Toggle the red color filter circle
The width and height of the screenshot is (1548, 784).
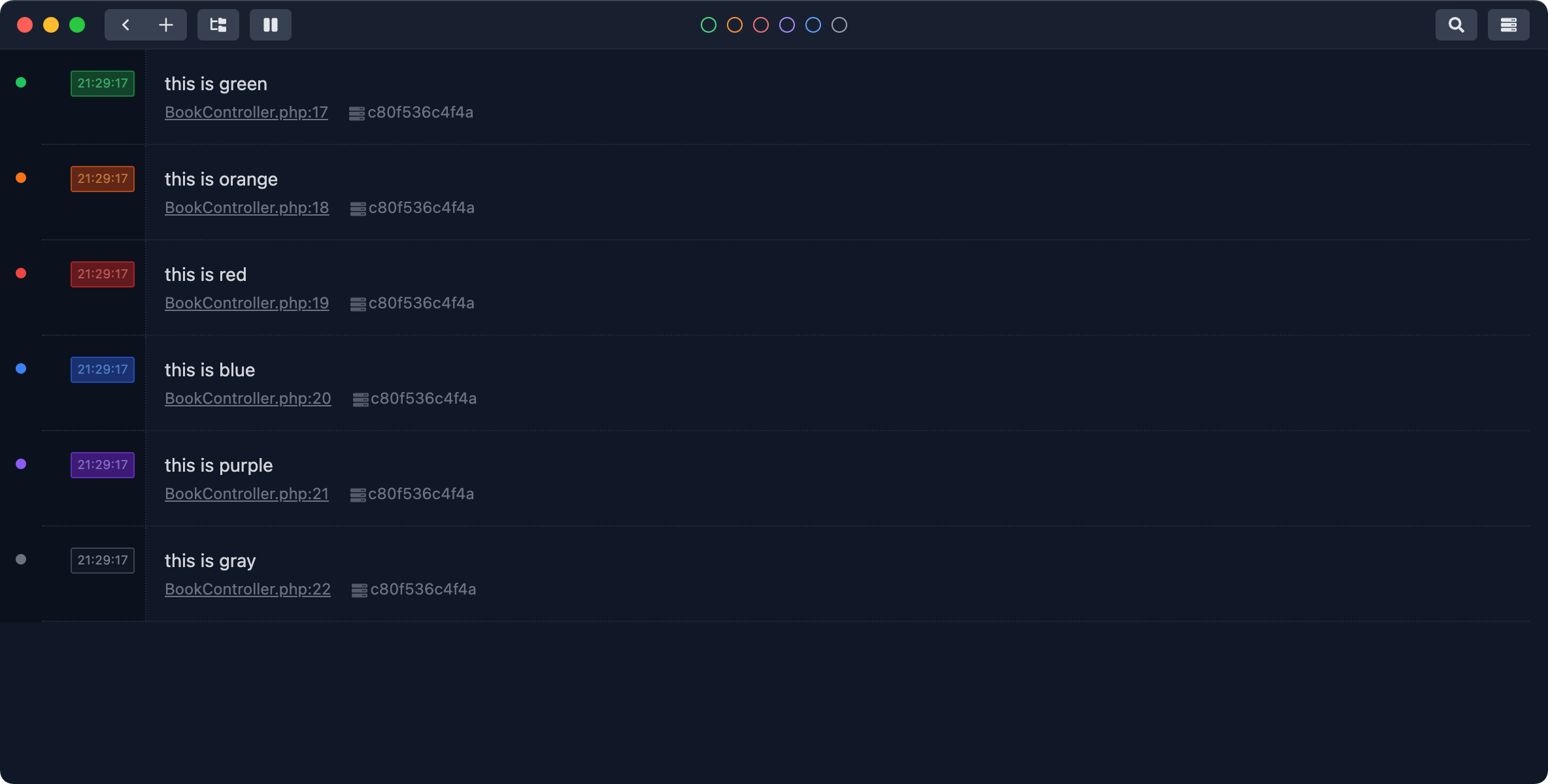(760, 25)
